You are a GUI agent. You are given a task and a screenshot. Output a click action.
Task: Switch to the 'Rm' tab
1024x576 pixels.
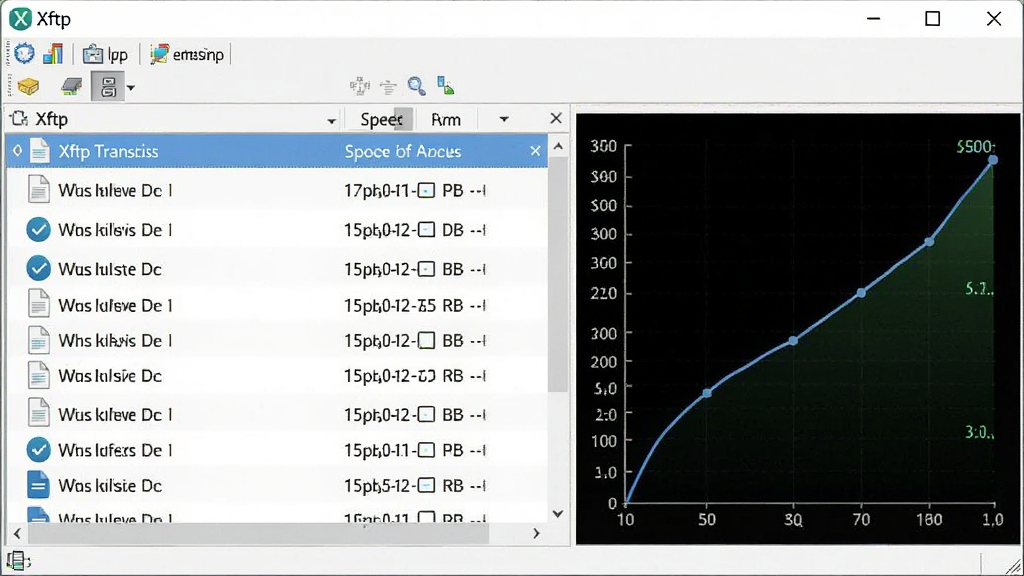tap(446, 120)
